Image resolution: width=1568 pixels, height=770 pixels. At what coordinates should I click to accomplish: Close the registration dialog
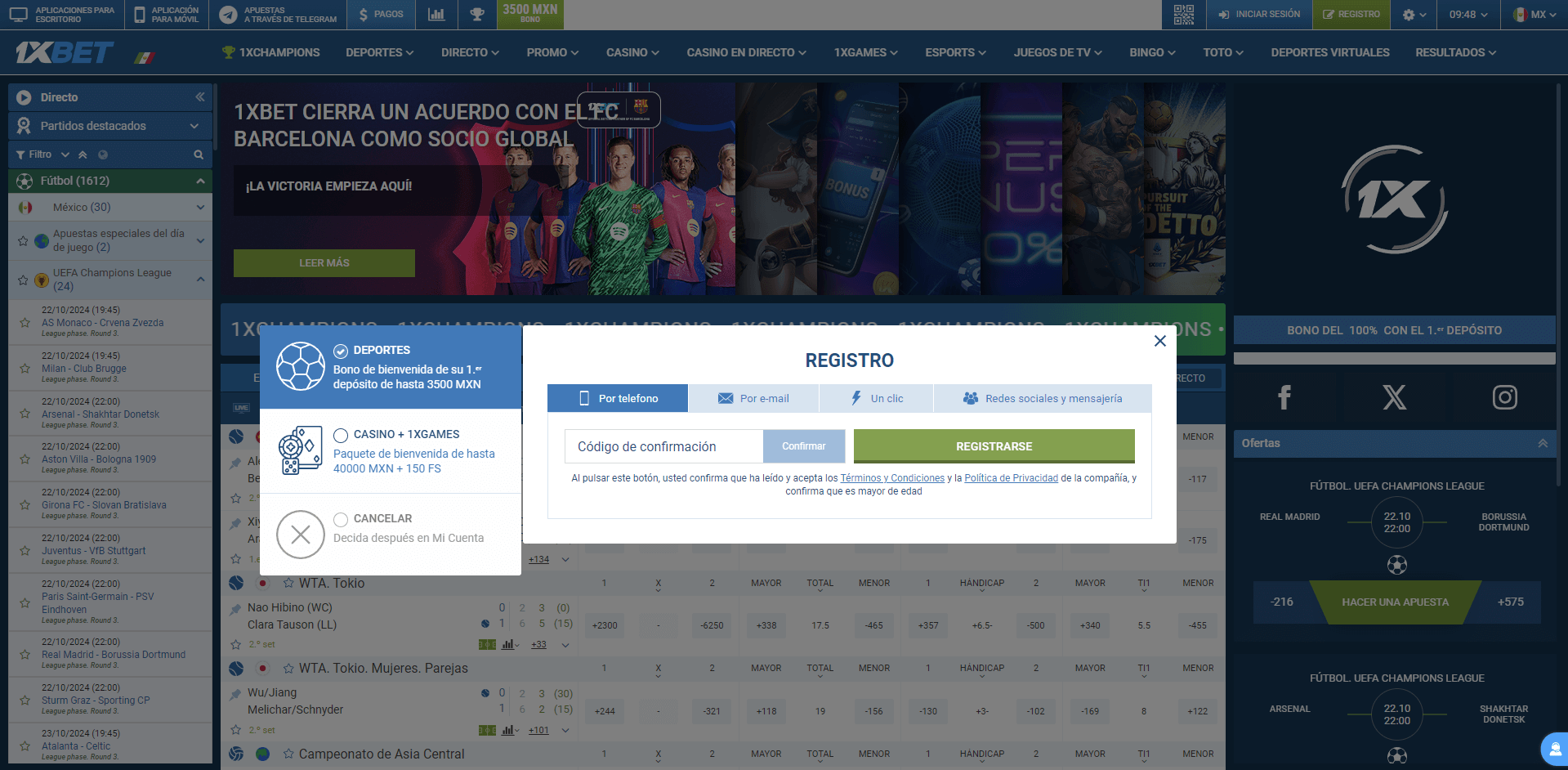pos(1159,341)
